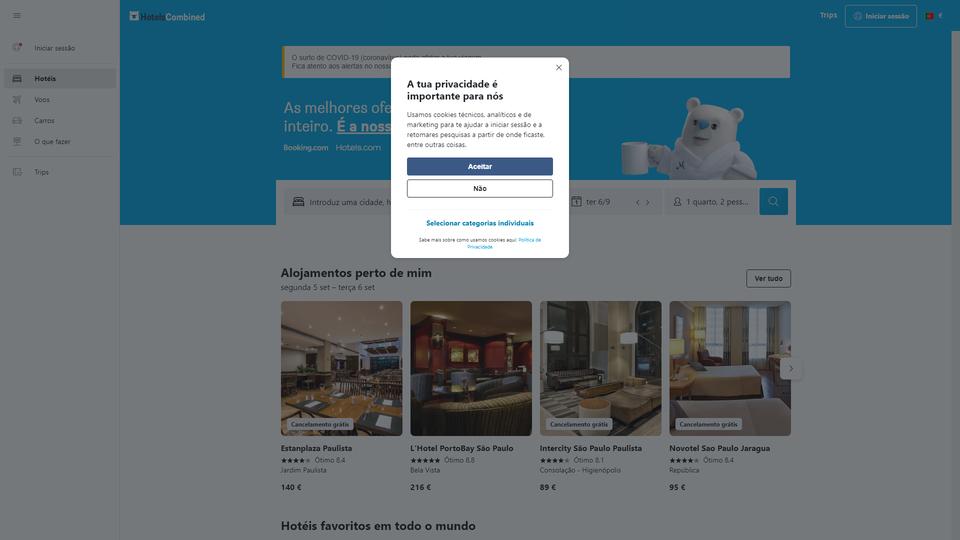Click the blue search magnifier button

pyautogui.click(x=773, y=201)
